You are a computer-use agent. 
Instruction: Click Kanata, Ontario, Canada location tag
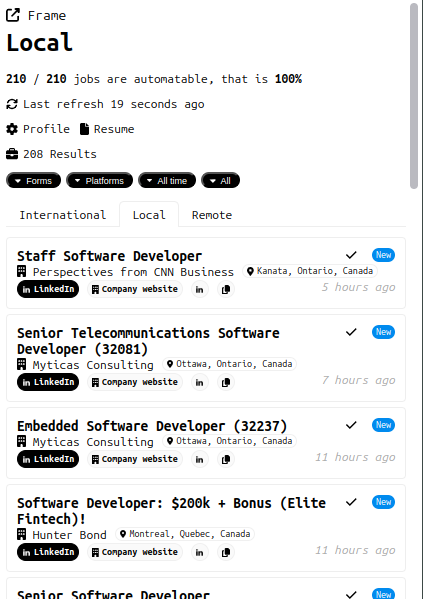(x=310, y=271)
